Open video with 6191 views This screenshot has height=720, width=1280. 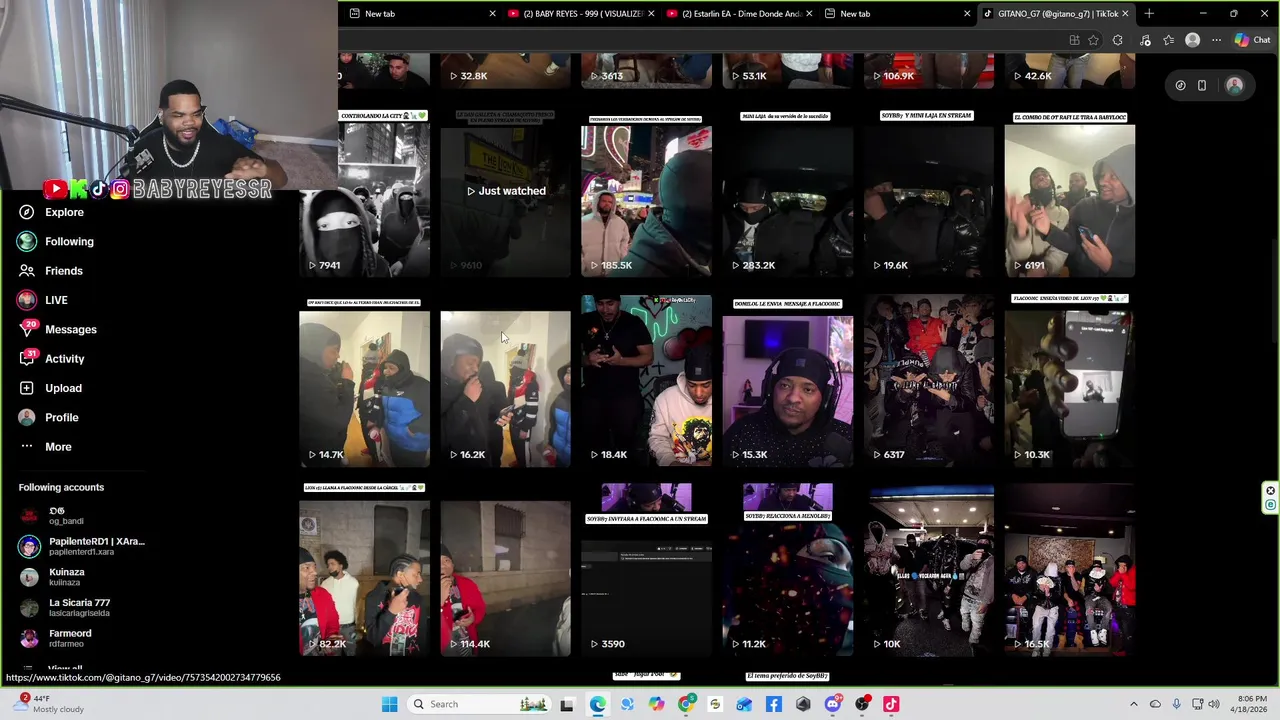coord(1070,192)
